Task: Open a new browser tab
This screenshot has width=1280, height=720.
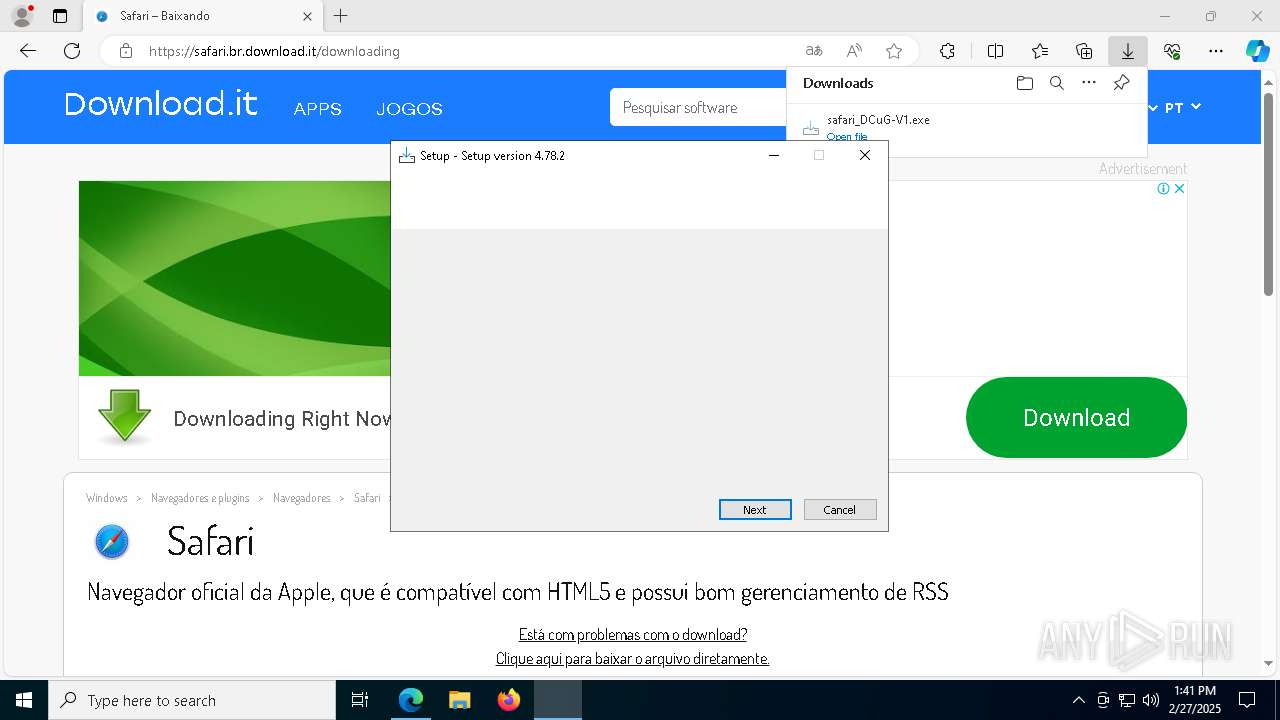Action: tap(340, 16)
